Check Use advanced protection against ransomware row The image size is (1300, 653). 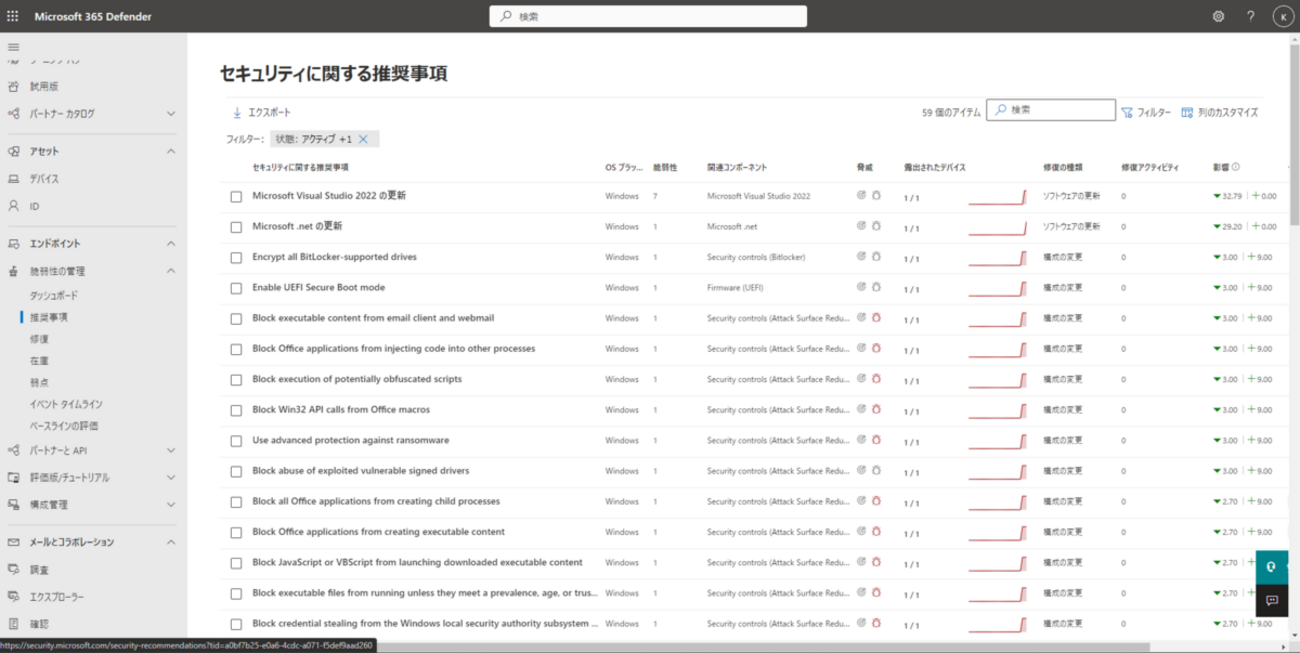click(236, 441)
